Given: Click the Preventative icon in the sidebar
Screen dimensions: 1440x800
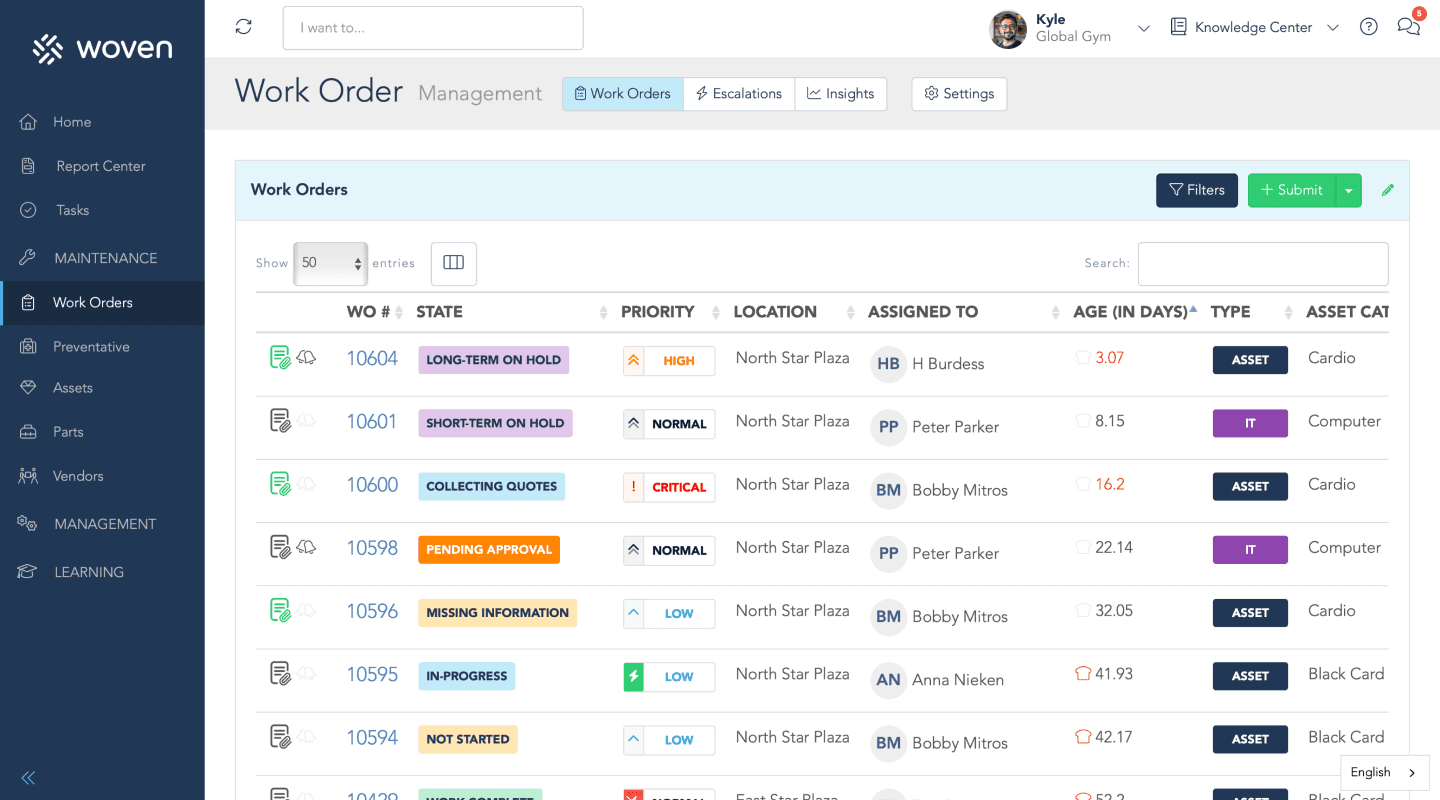Looking at the screenshot, I should [x=28, y=346].
